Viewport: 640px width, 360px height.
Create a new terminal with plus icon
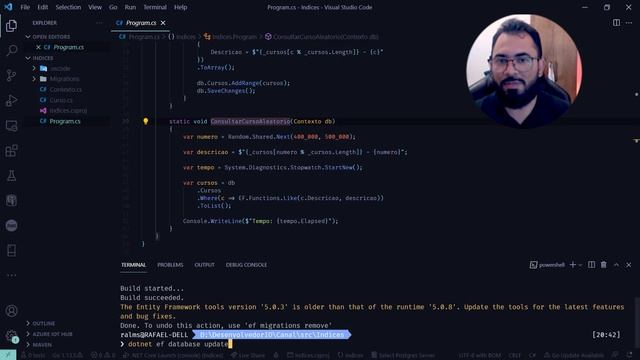click(x=573, y=265)
